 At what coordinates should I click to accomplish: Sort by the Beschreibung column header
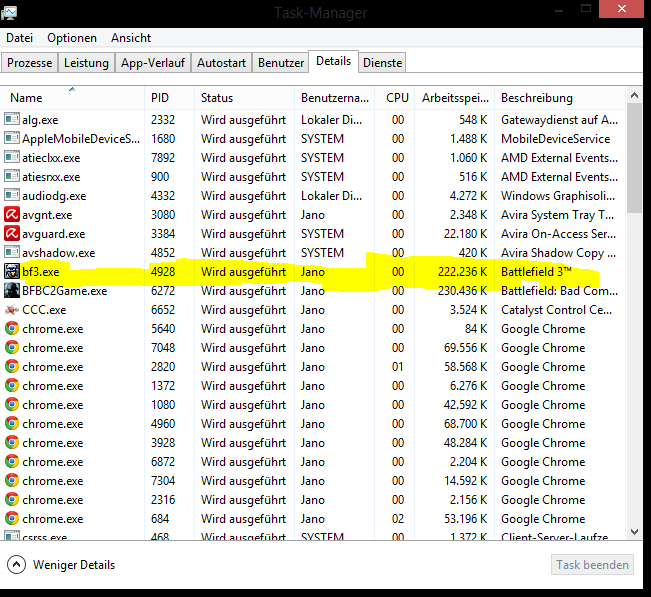tap(560, 98)
